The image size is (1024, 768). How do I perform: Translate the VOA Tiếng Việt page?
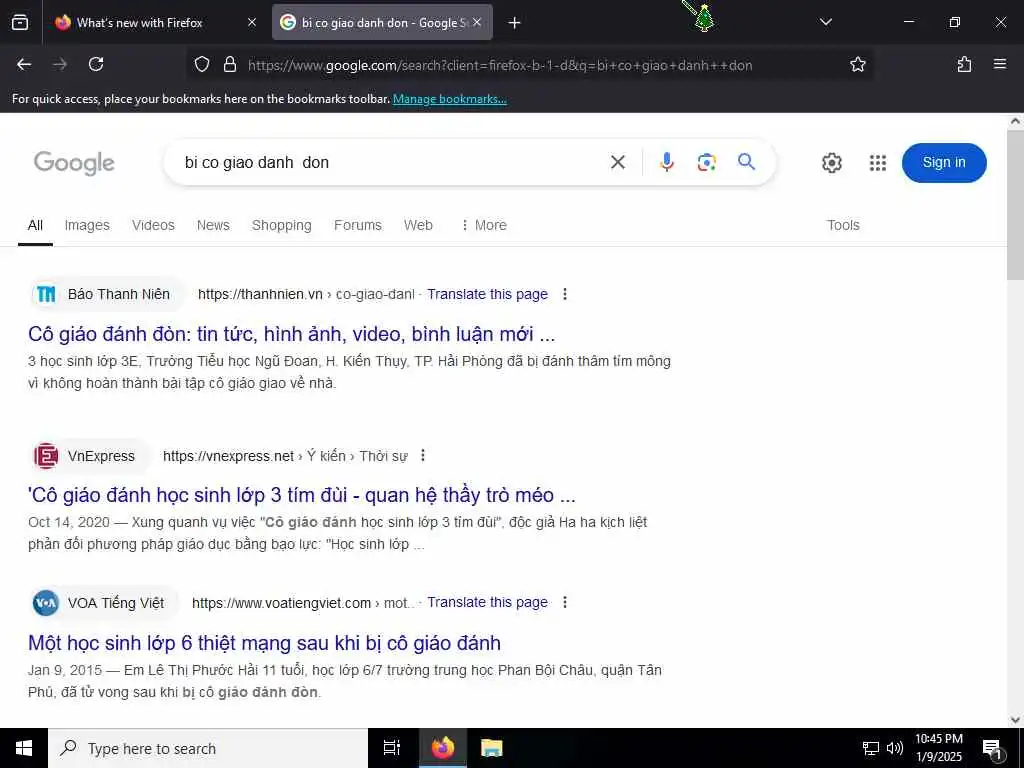point(487,603)
